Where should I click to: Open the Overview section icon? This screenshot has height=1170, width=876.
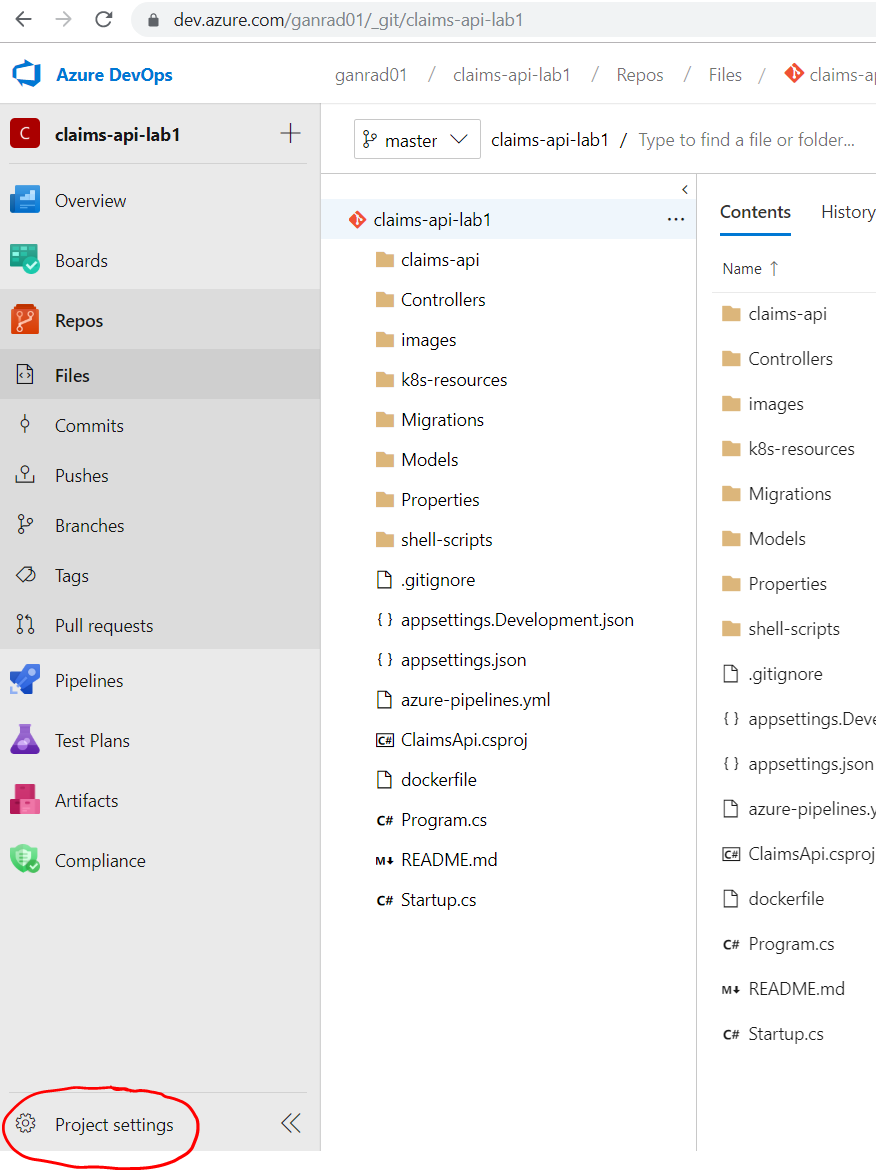click(x=25, y=200)
